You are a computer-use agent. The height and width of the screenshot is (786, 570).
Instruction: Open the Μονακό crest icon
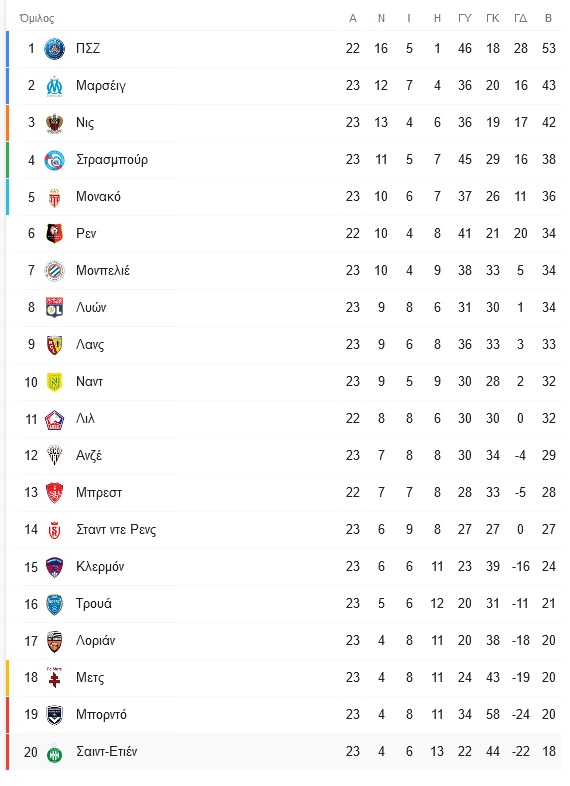[54, 197]
